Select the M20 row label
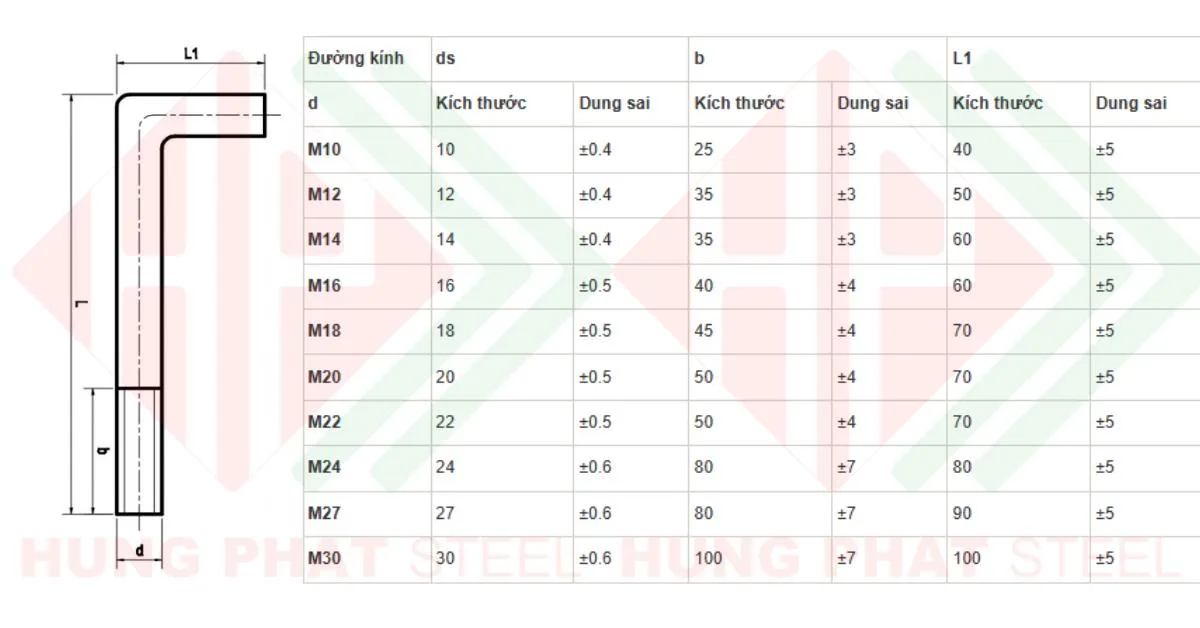This screenshot has width=1200, height=628. point(324,377)
